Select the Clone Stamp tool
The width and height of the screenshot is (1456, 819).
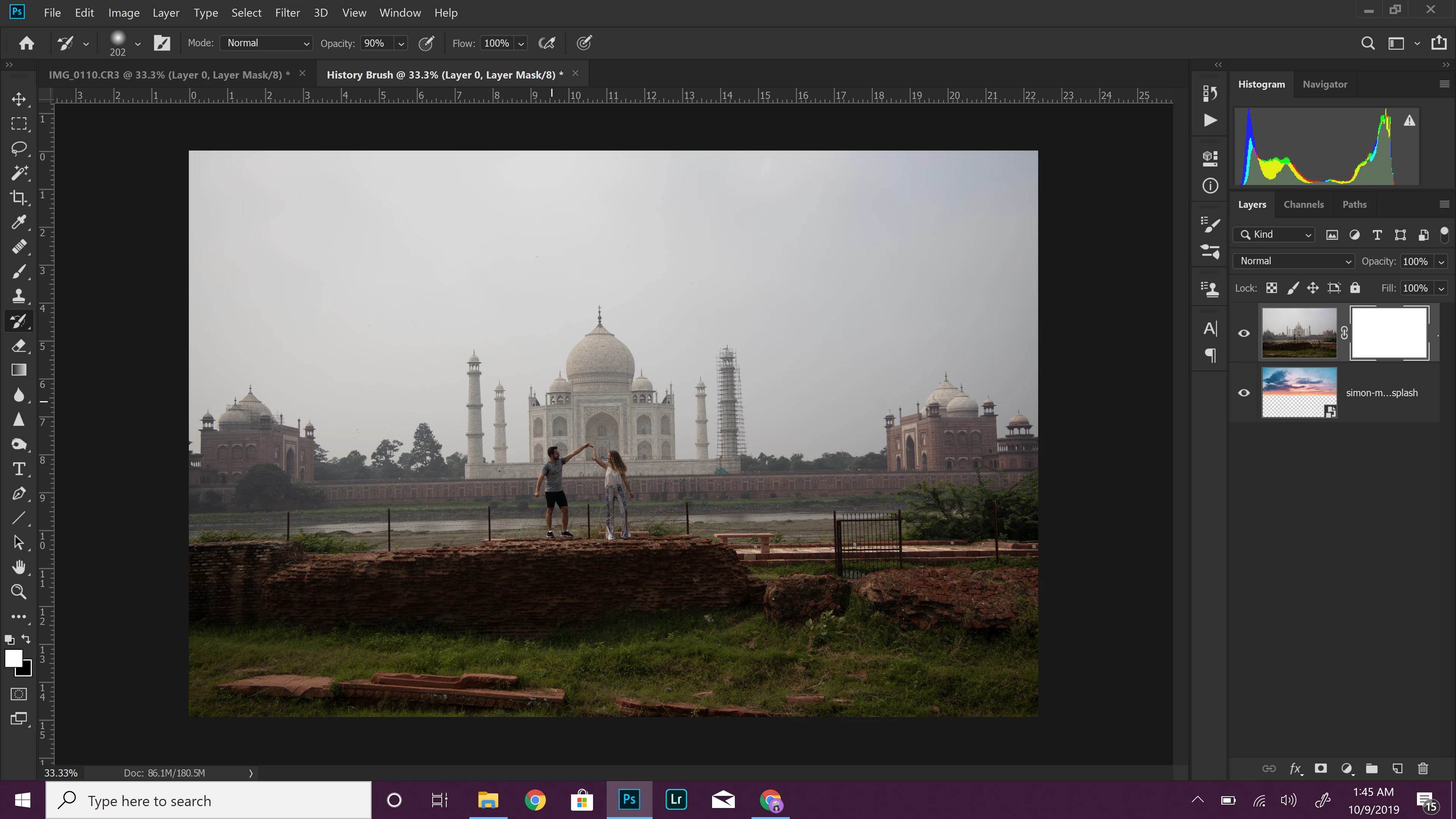pos(19,296)
